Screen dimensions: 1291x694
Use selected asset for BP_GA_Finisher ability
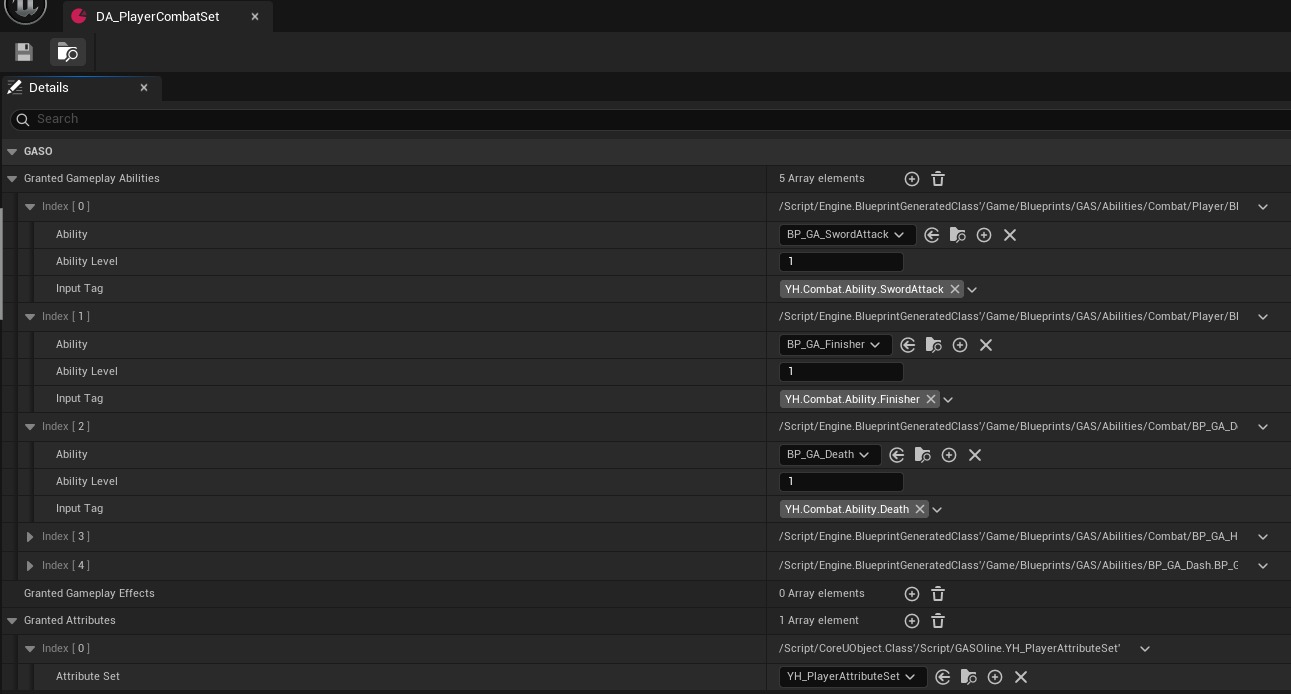click(x=908, y=345)
